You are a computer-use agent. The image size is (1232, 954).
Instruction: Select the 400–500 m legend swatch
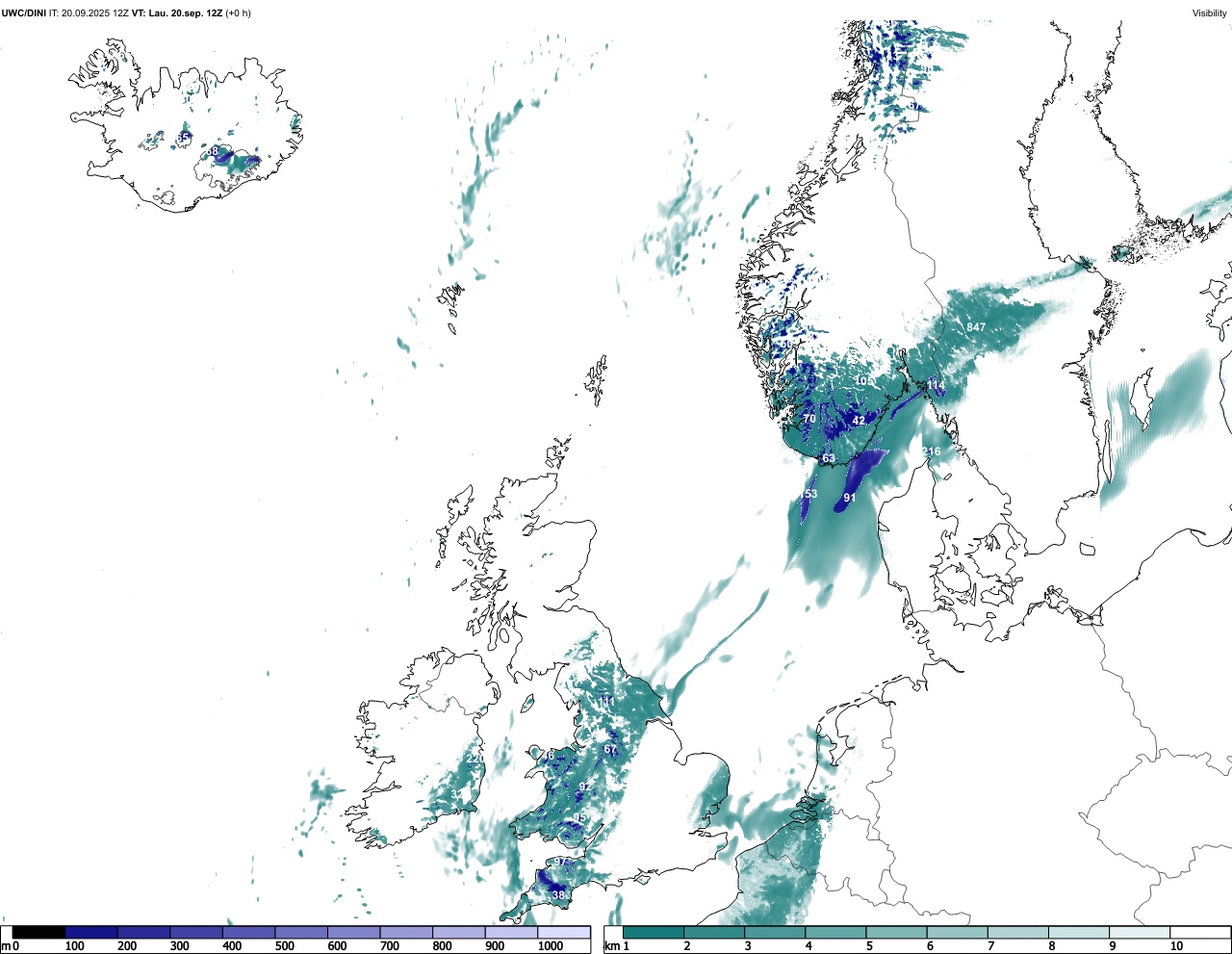point(248,932)
